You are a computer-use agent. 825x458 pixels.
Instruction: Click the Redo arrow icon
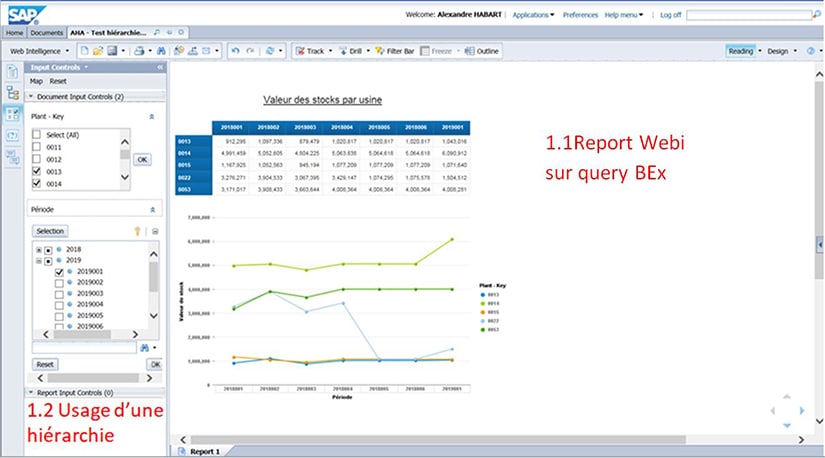(250, 51)
